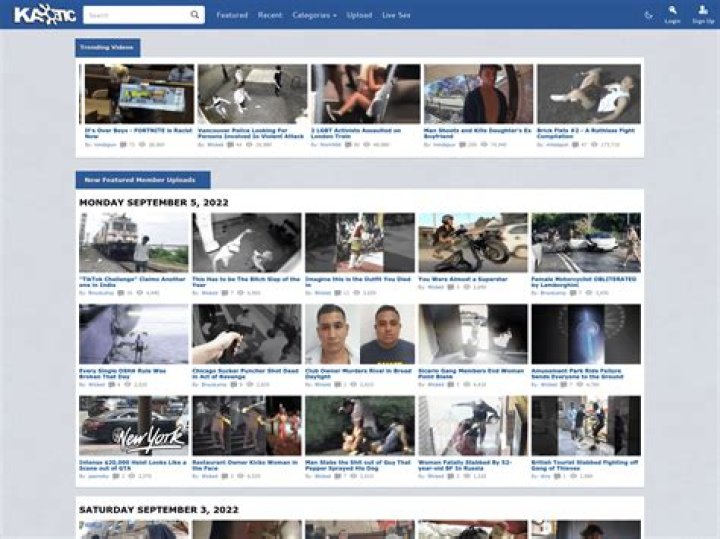The image size is (720, 539).
Task: Select the New Featured Member Uploads label
Action: (143, 180)
